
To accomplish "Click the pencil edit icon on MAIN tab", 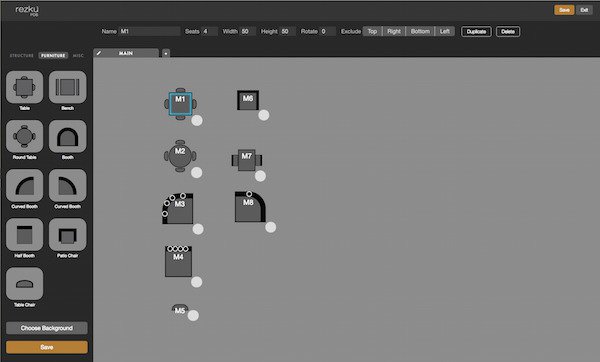I will 99,53.
